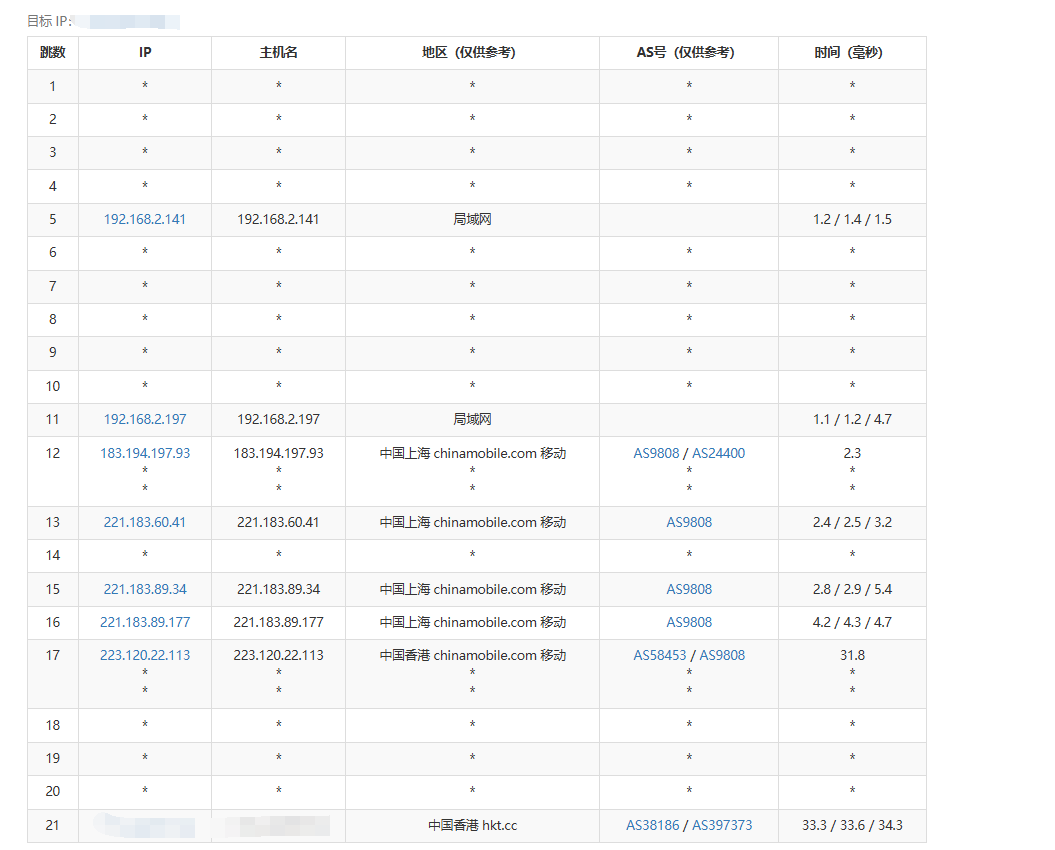Open the 192.168.2.141 link in IP column
Viewport: 1055px width, 850px height.
point(145,219)
